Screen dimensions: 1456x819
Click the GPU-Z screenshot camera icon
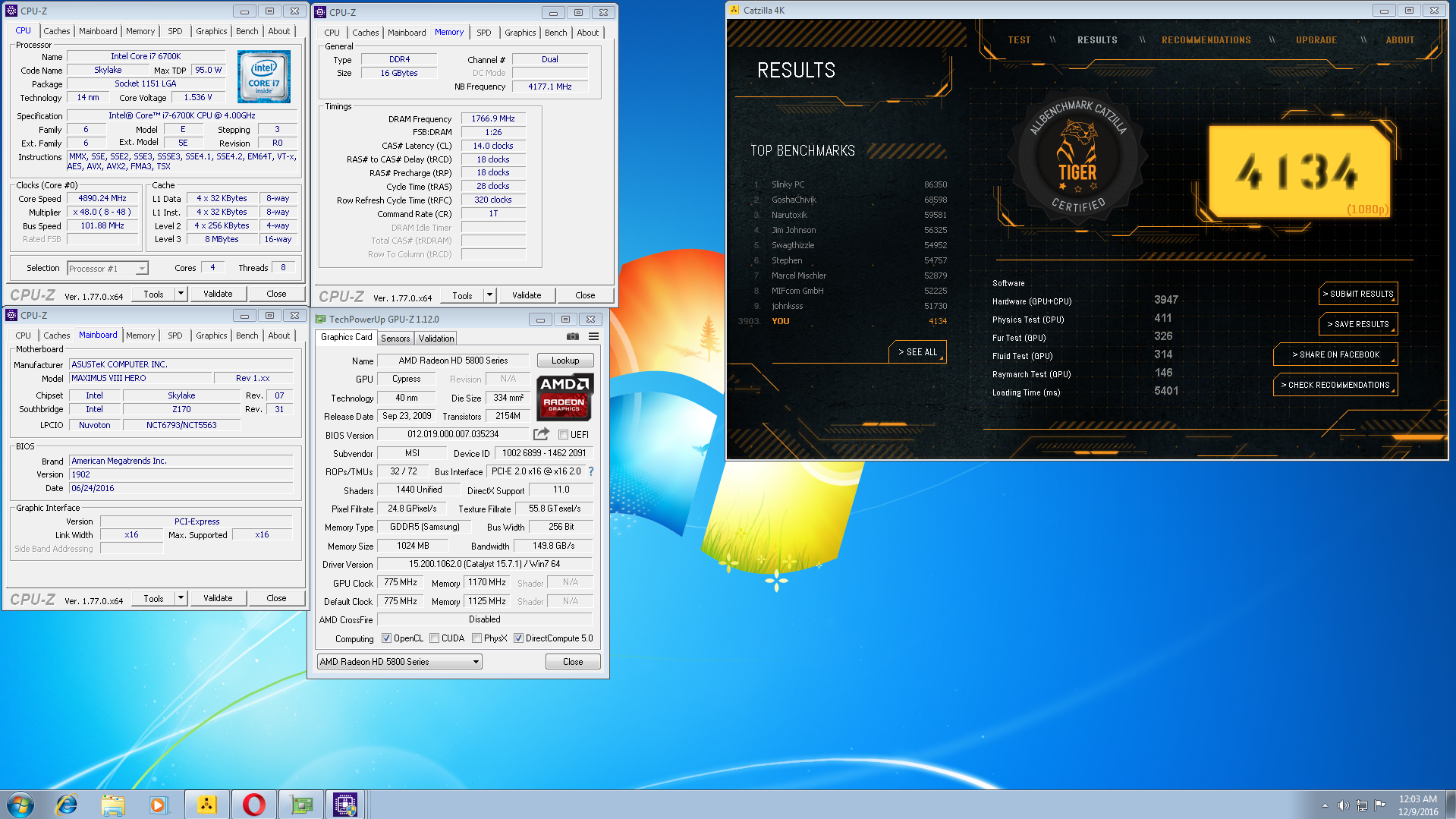573,337
